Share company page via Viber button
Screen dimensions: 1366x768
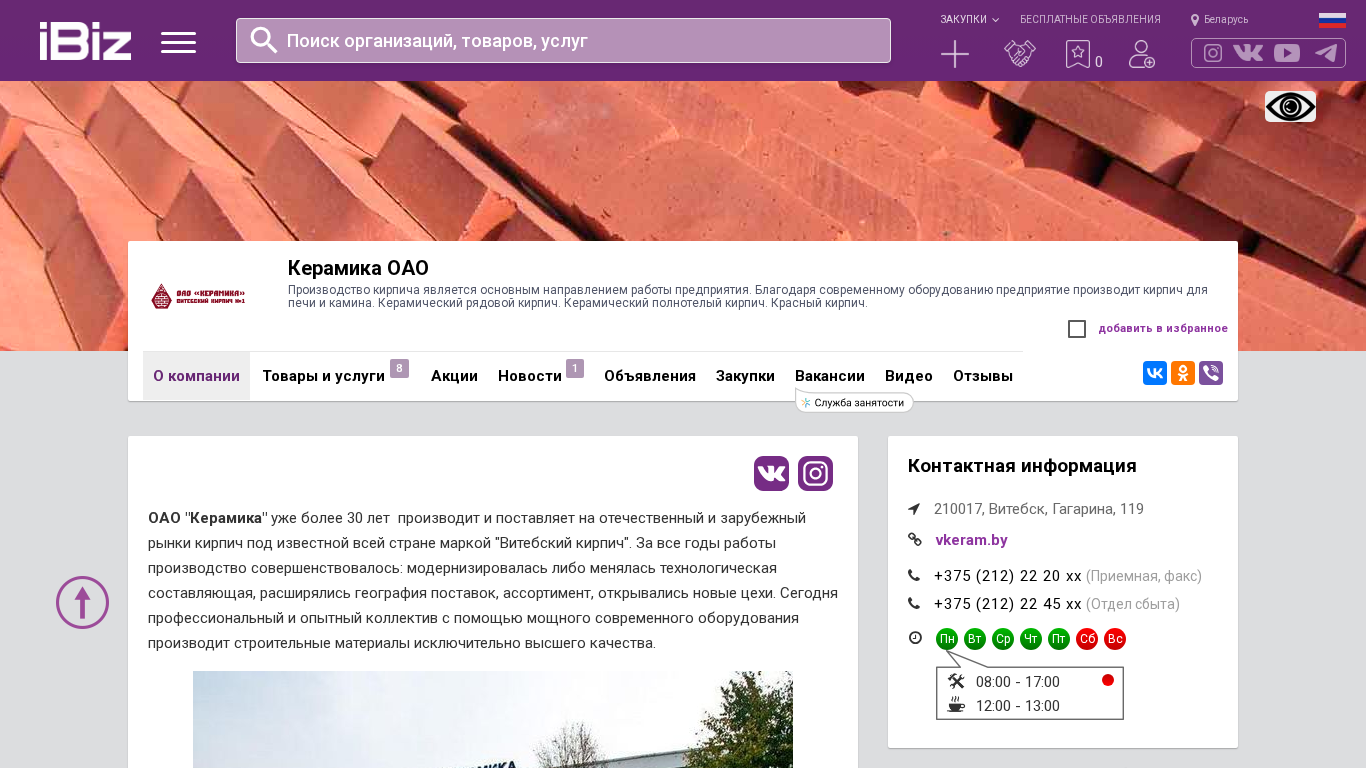coord(1211,373)
